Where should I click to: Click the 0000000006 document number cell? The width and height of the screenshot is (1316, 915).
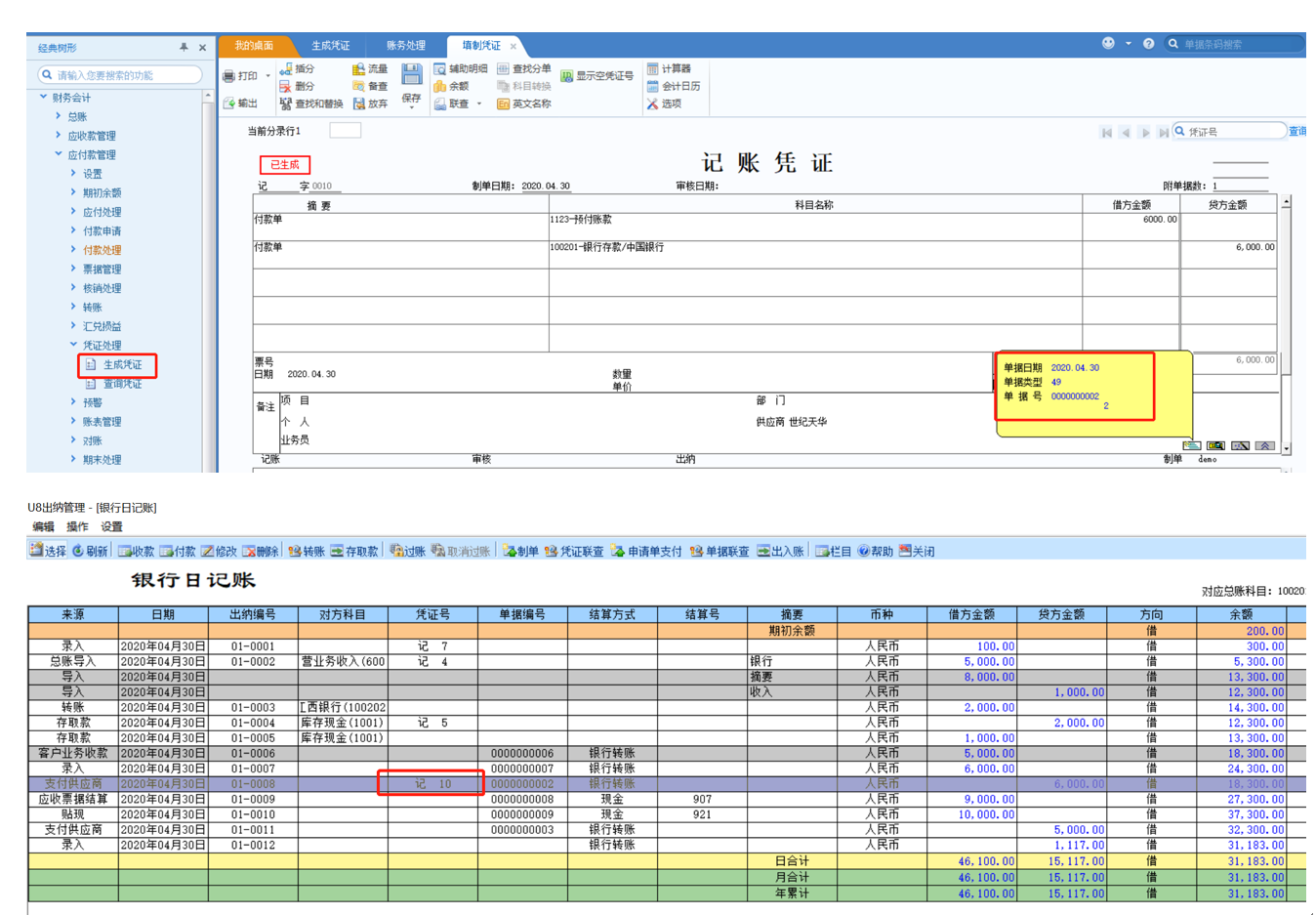point(522,753)
